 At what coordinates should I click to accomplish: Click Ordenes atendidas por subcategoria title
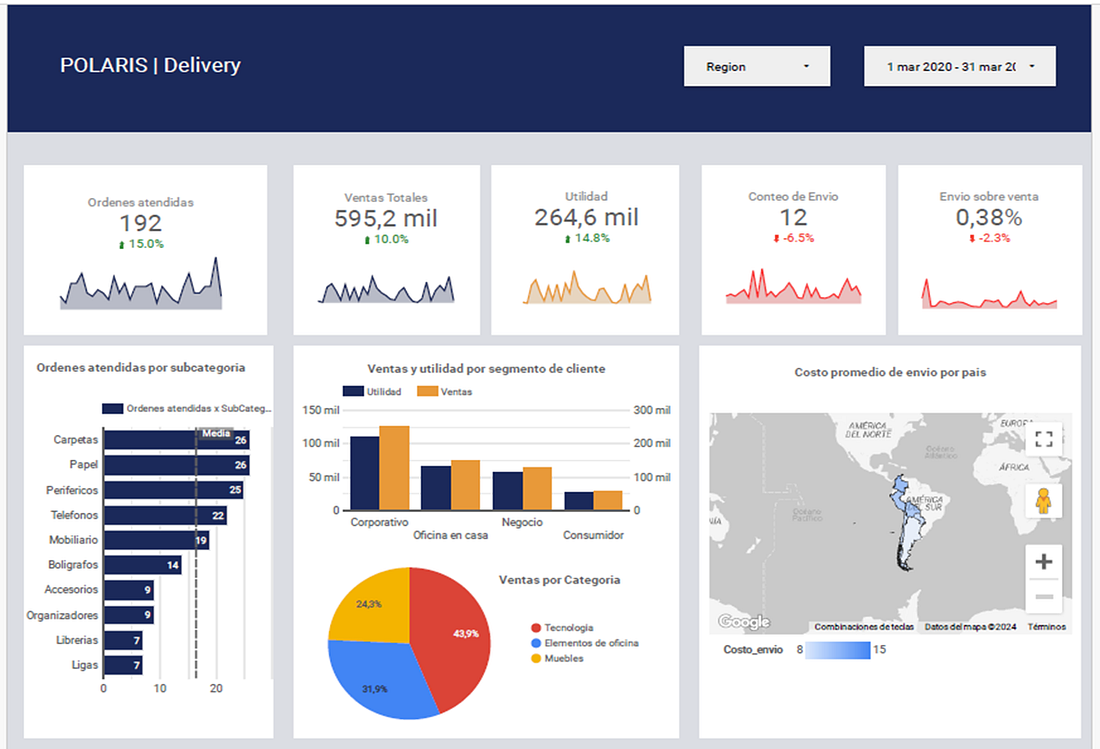click(141, 367)
